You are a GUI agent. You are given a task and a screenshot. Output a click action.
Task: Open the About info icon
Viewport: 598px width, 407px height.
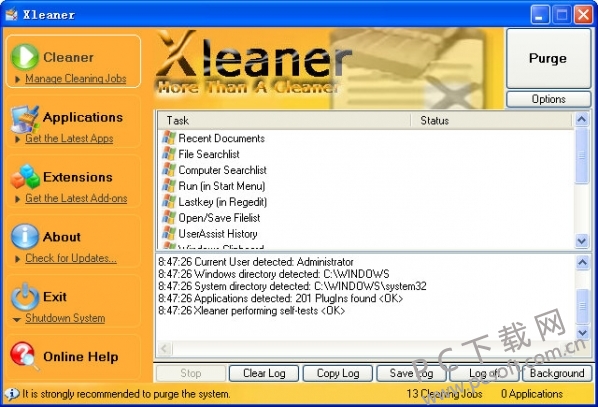[25, 236]
